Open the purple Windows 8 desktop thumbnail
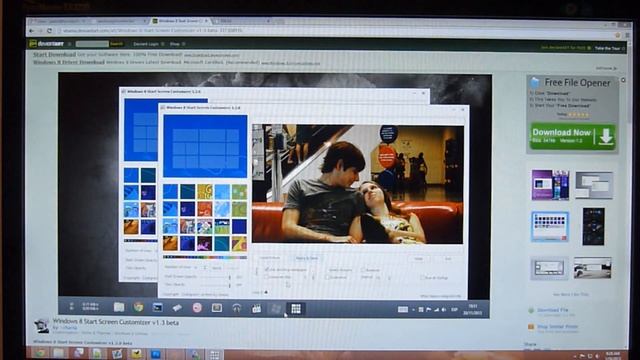Screen dimensions: 640x360 click(x=550, y=185)
